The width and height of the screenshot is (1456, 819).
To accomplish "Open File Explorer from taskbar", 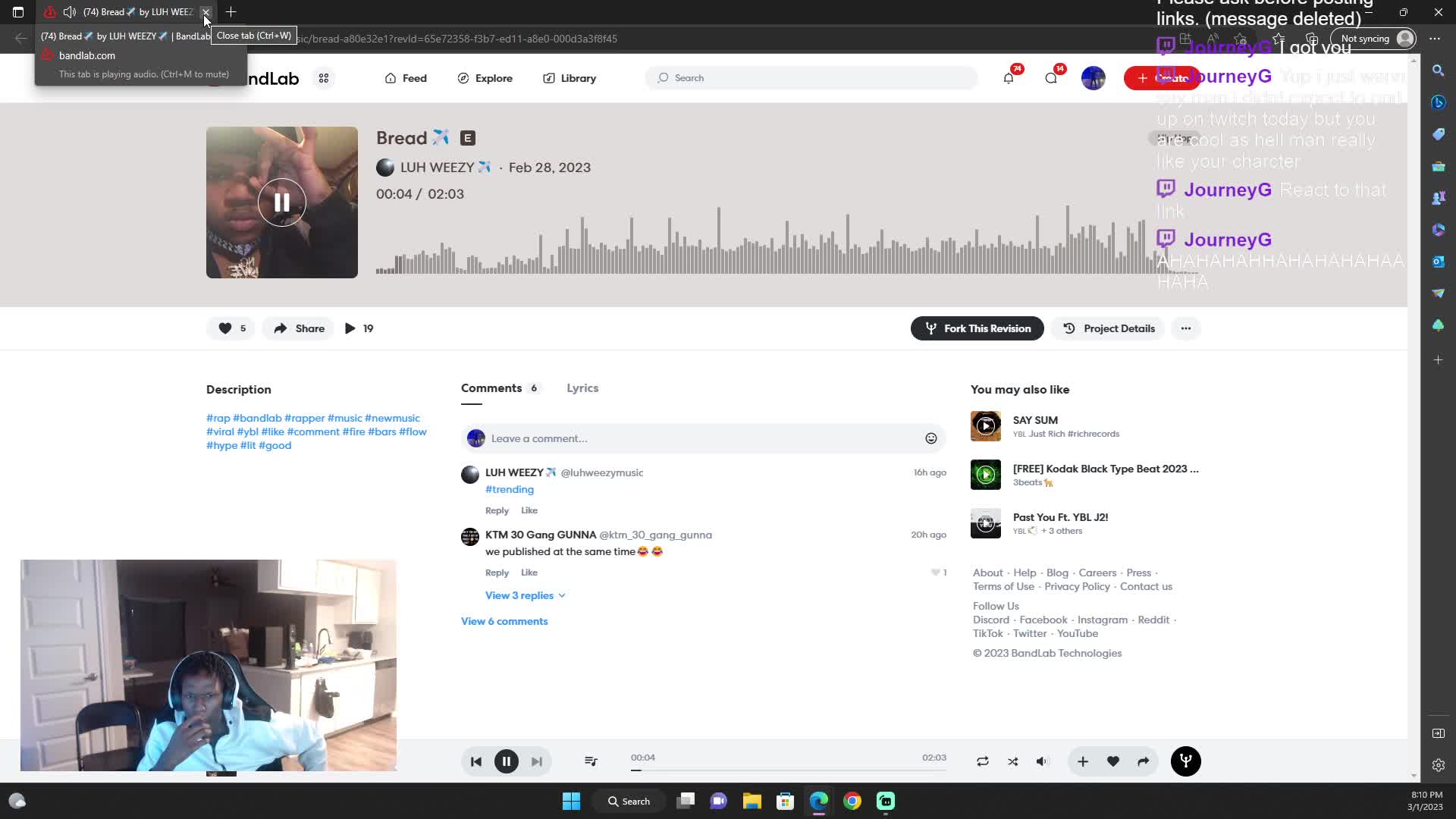I will pos(752,802).
